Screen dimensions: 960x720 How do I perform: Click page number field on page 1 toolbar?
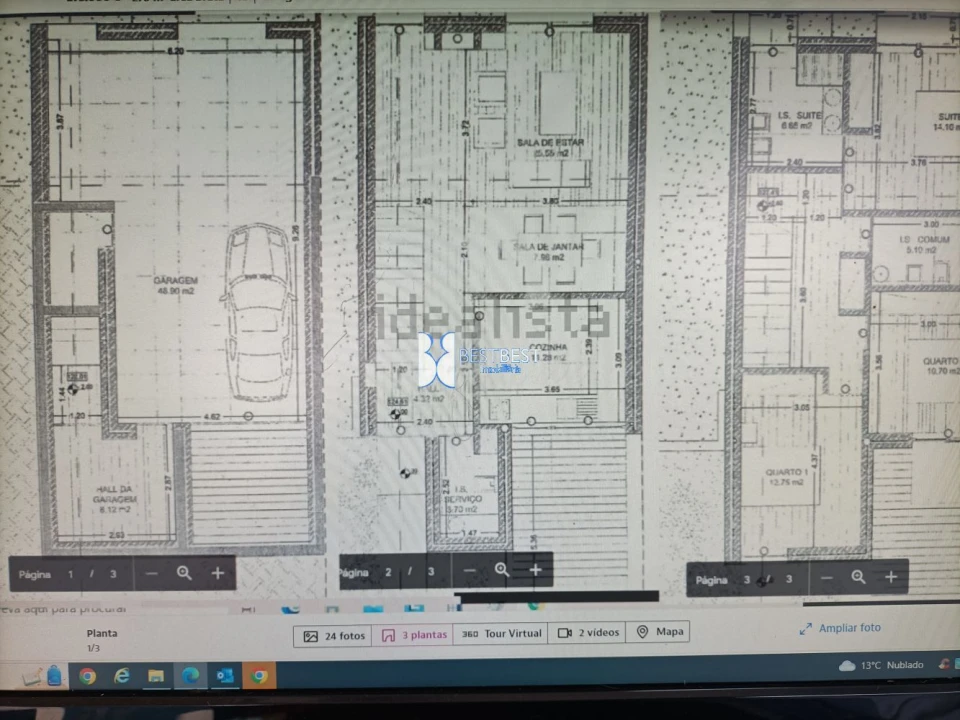71,574
